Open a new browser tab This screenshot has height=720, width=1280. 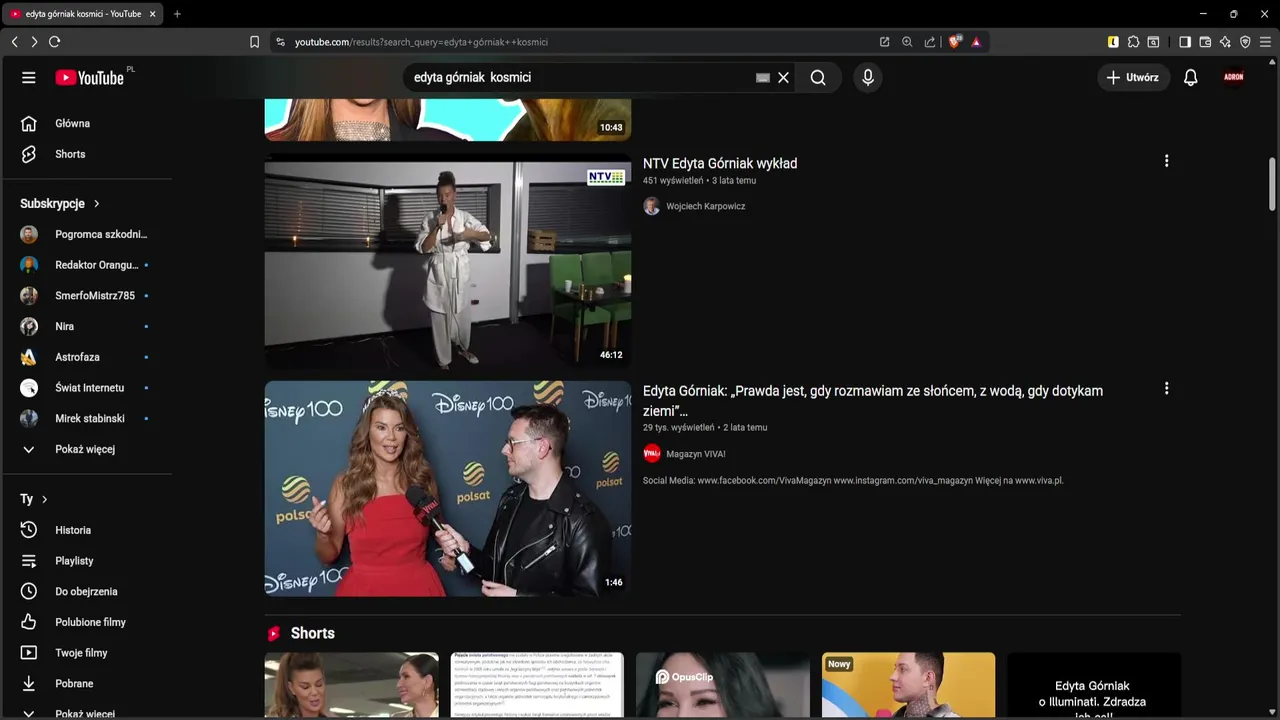coord(177,14)
